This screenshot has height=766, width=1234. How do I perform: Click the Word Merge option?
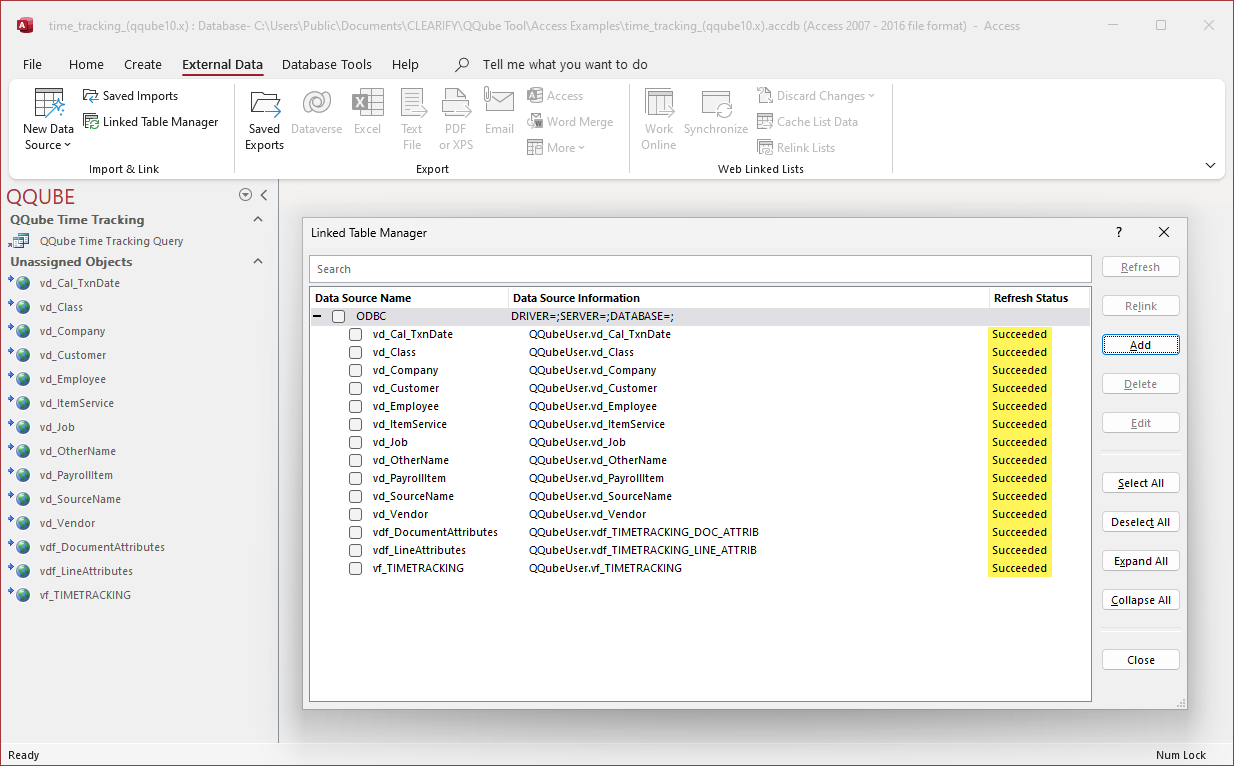coord(570,122)
